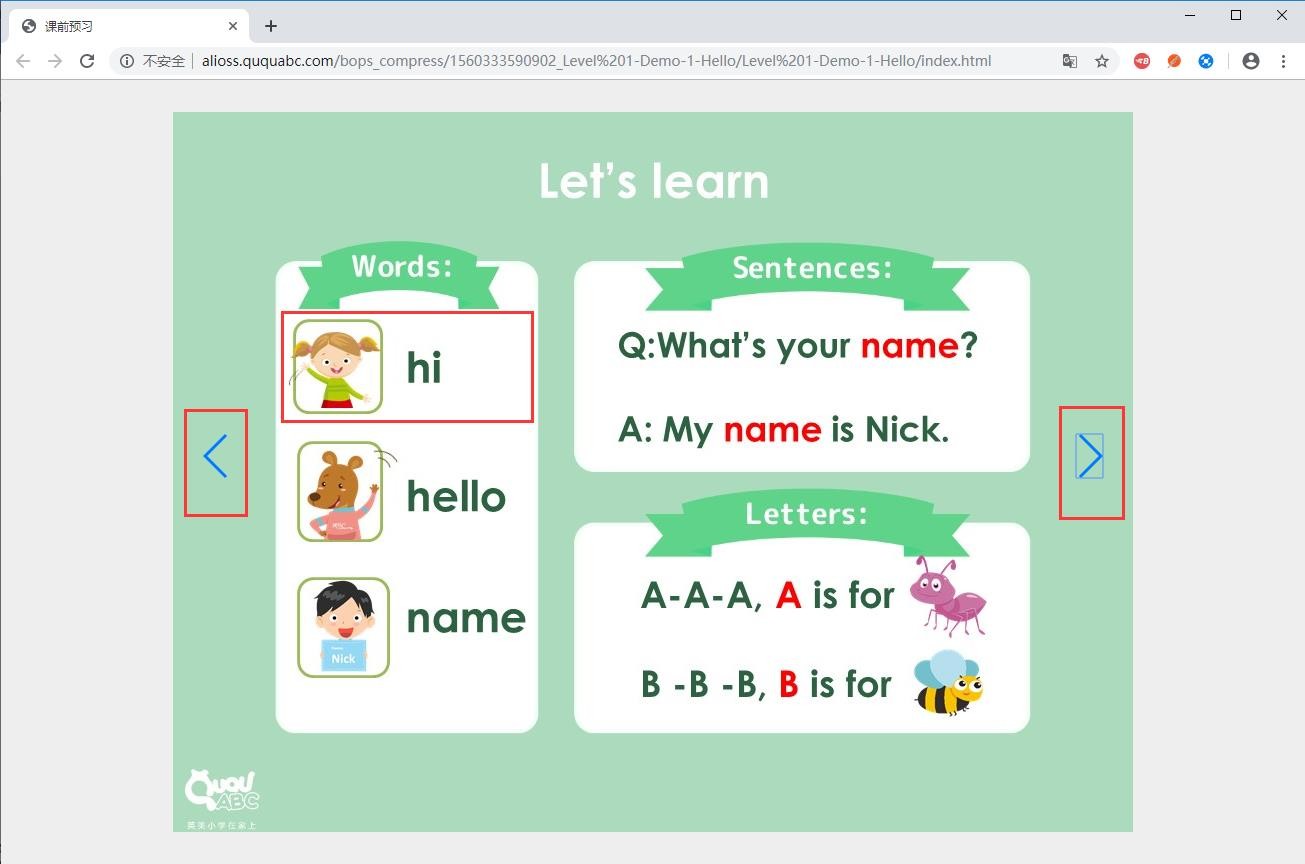Click the pink ant image
This screenshot has height=864, width=1305.
click(x=947, y=596)
